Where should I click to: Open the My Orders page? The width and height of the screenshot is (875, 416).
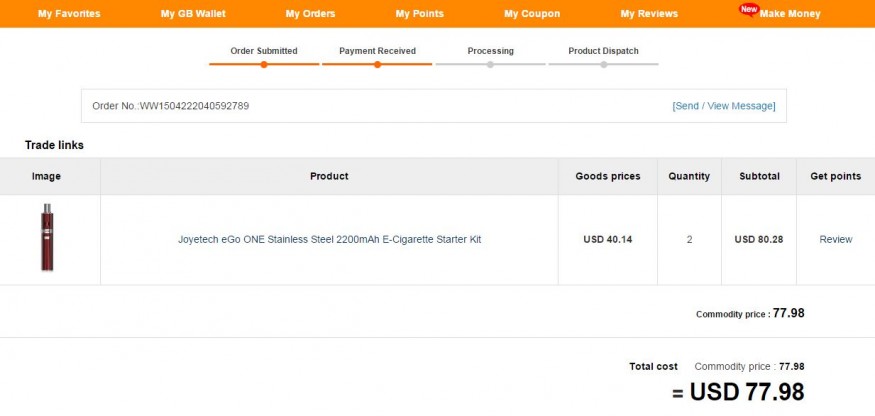coord(310,14)
